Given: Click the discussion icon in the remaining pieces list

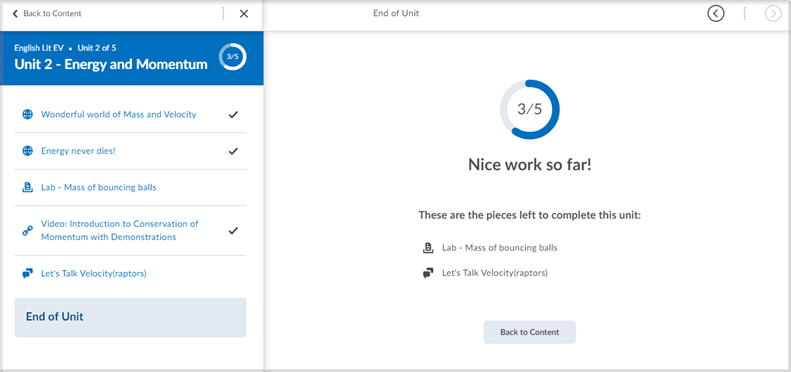Looking at the screenshot, I should [428, 273].
